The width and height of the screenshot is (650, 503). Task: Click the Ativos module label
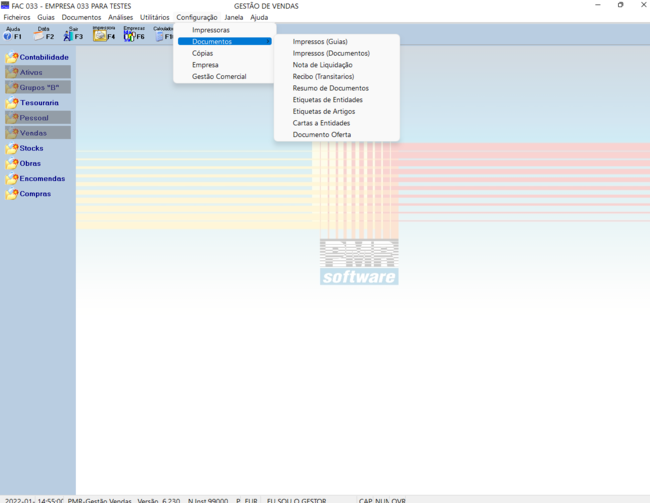coord(31,72)
